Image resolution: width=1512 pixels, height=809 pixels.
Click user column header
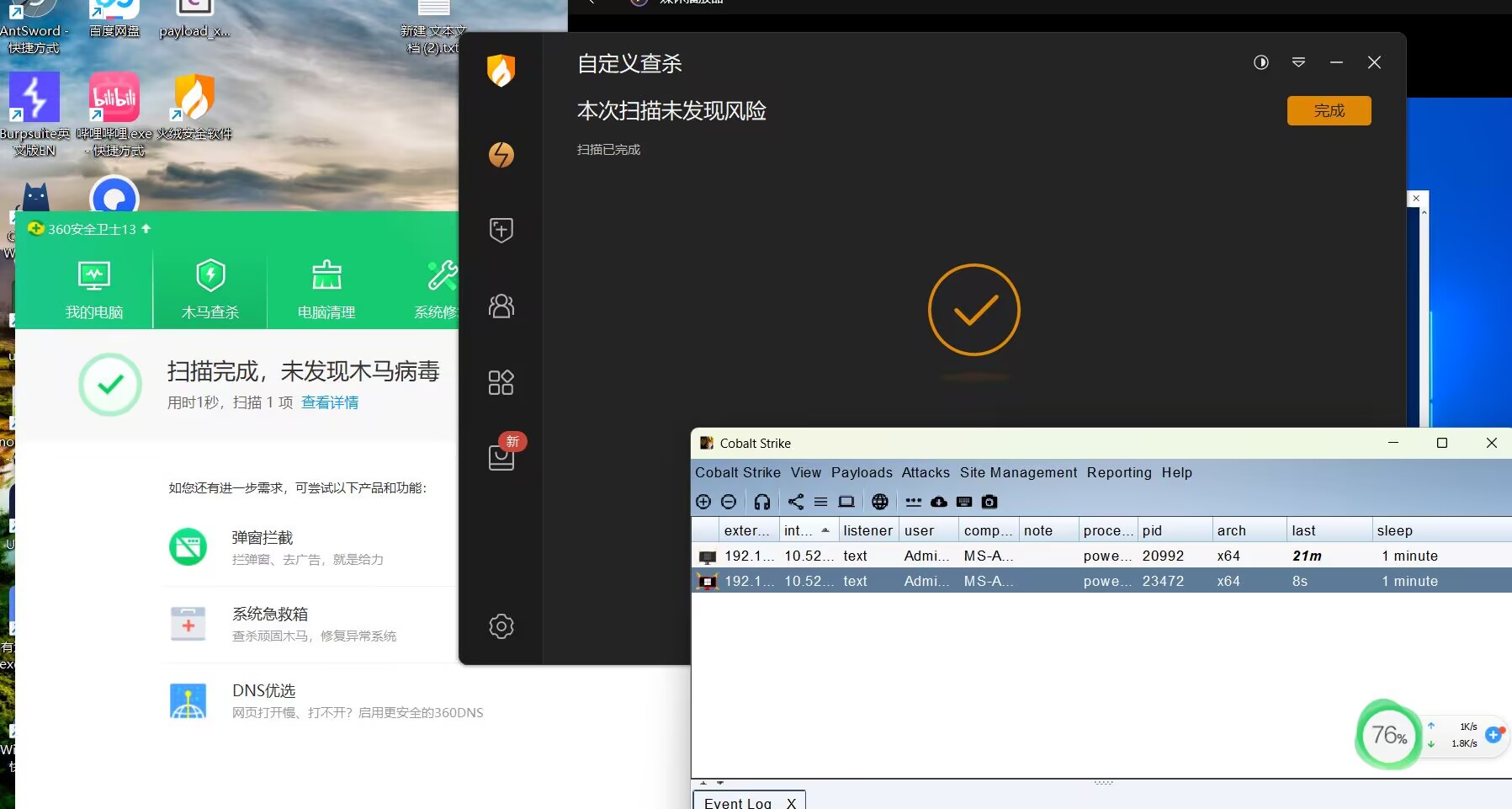[928, 530]
